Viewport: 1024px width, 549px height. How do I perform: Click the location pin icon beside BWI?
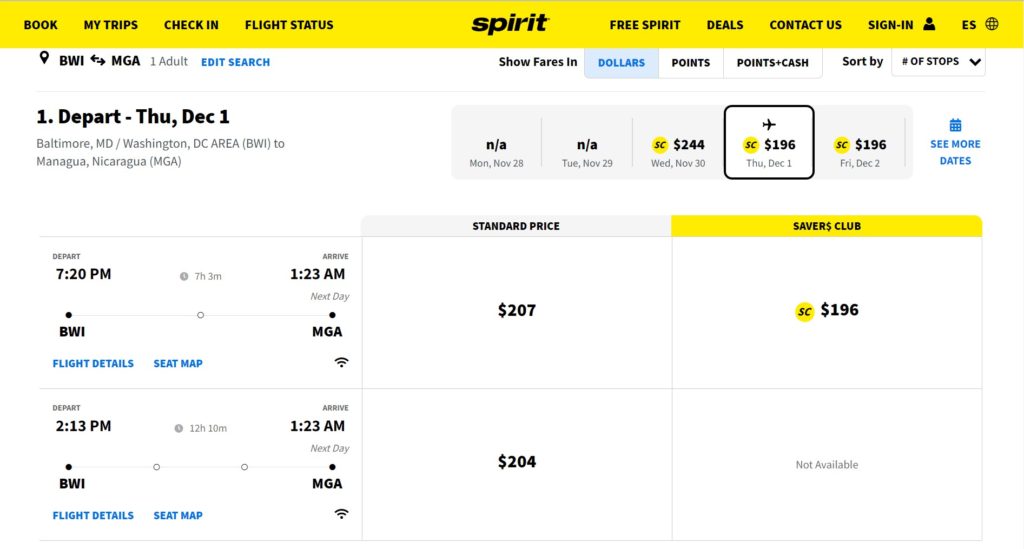[44, 59]
